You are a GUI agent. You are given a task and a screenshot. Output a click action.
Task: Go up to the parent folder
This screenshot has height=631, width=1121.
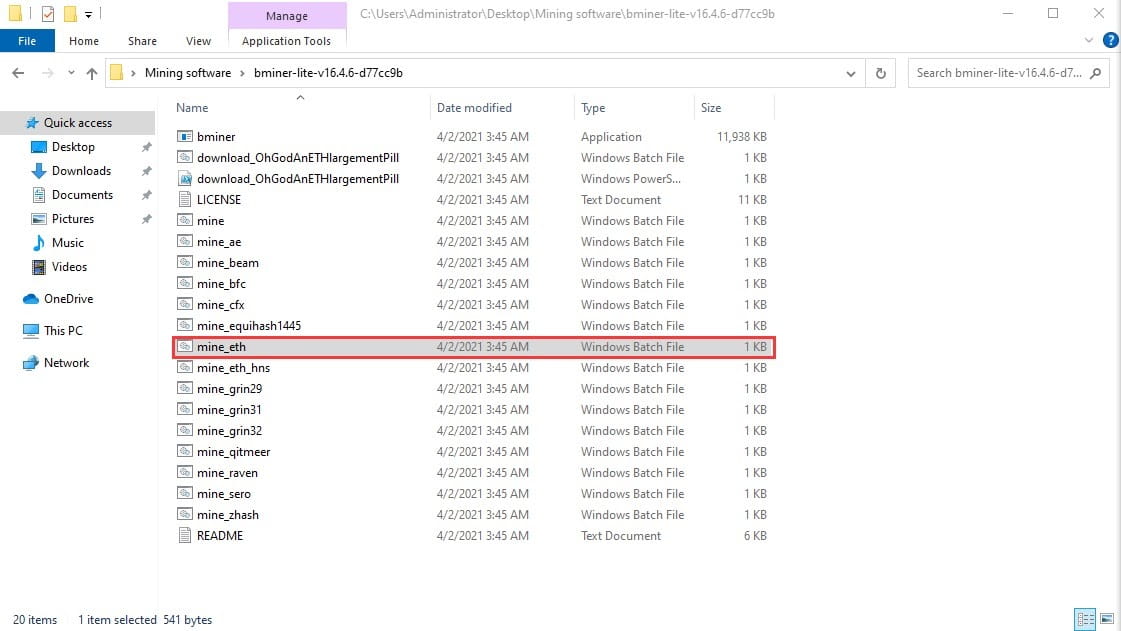pos(91,72)
